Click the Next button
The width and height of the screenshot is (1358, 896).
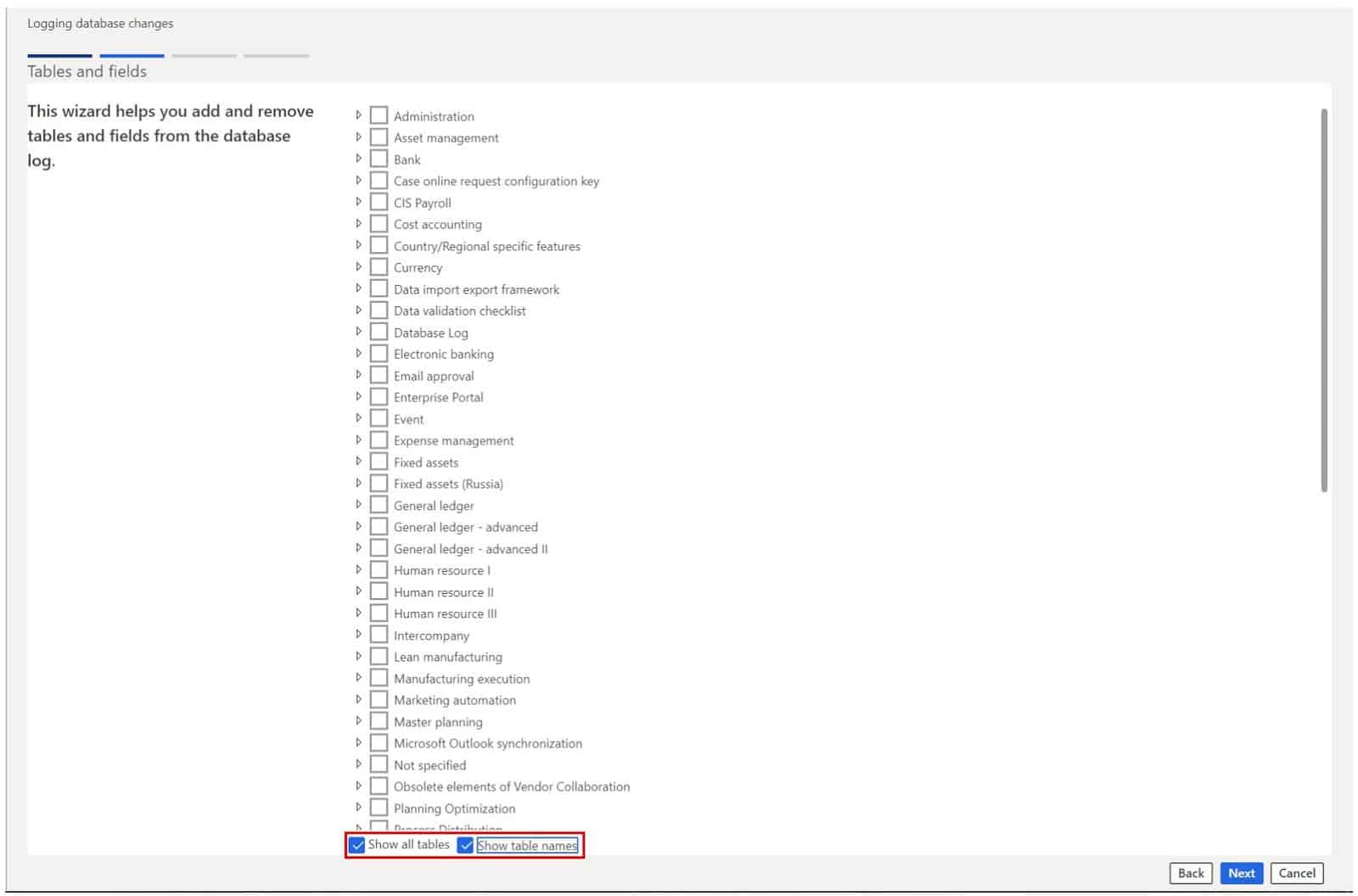click(1241, 872)
